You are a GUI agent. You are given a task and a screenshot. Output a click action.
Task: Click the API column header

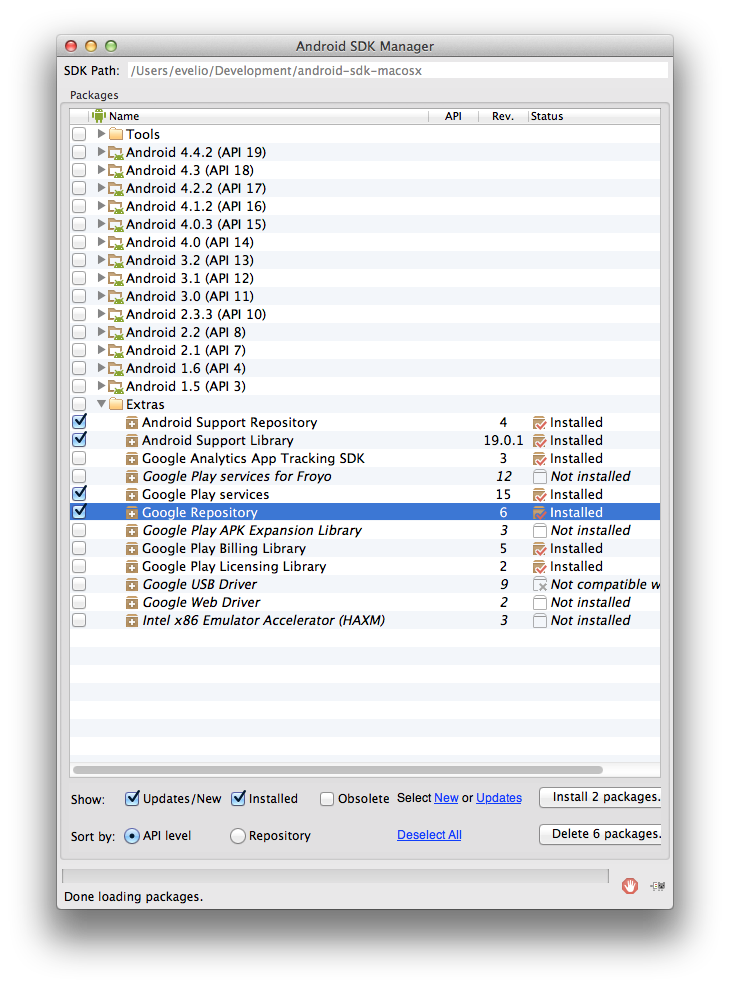(x=453, y=116)
